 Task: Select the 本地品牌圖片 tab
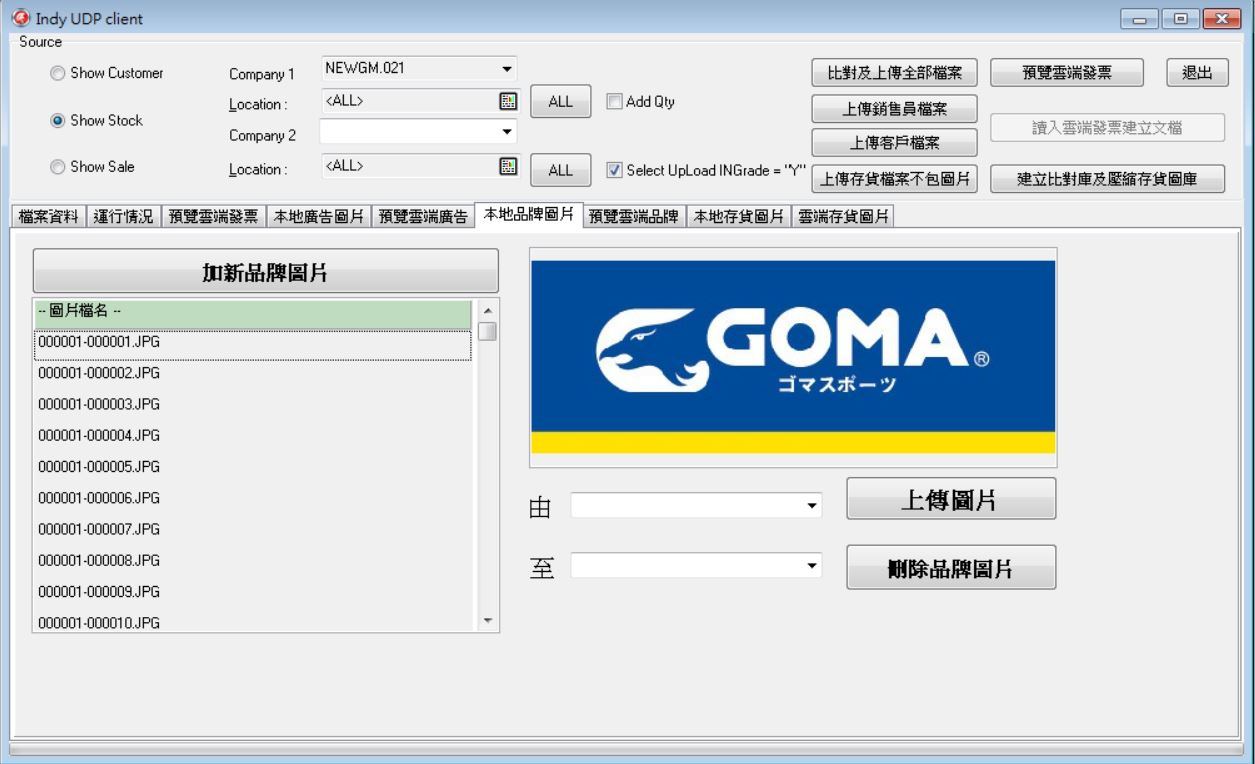click(x=528, y=215)
